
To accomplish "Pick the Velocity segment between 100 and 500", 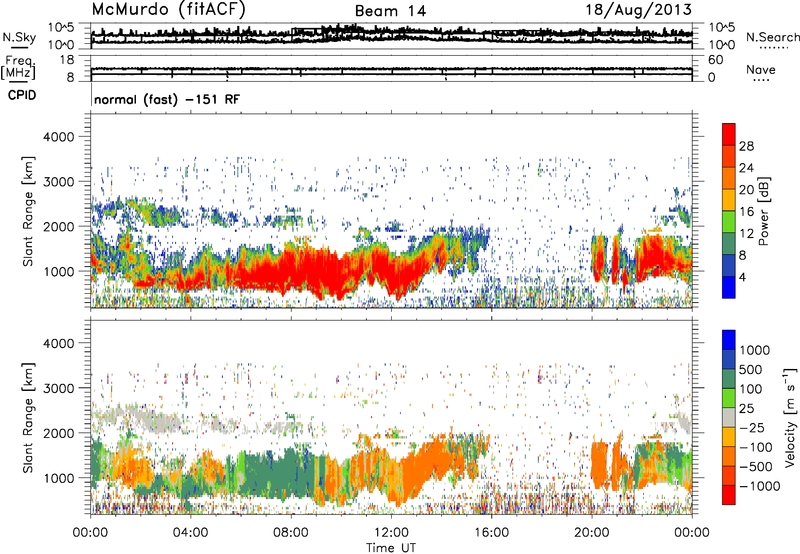I will point(729,379).
